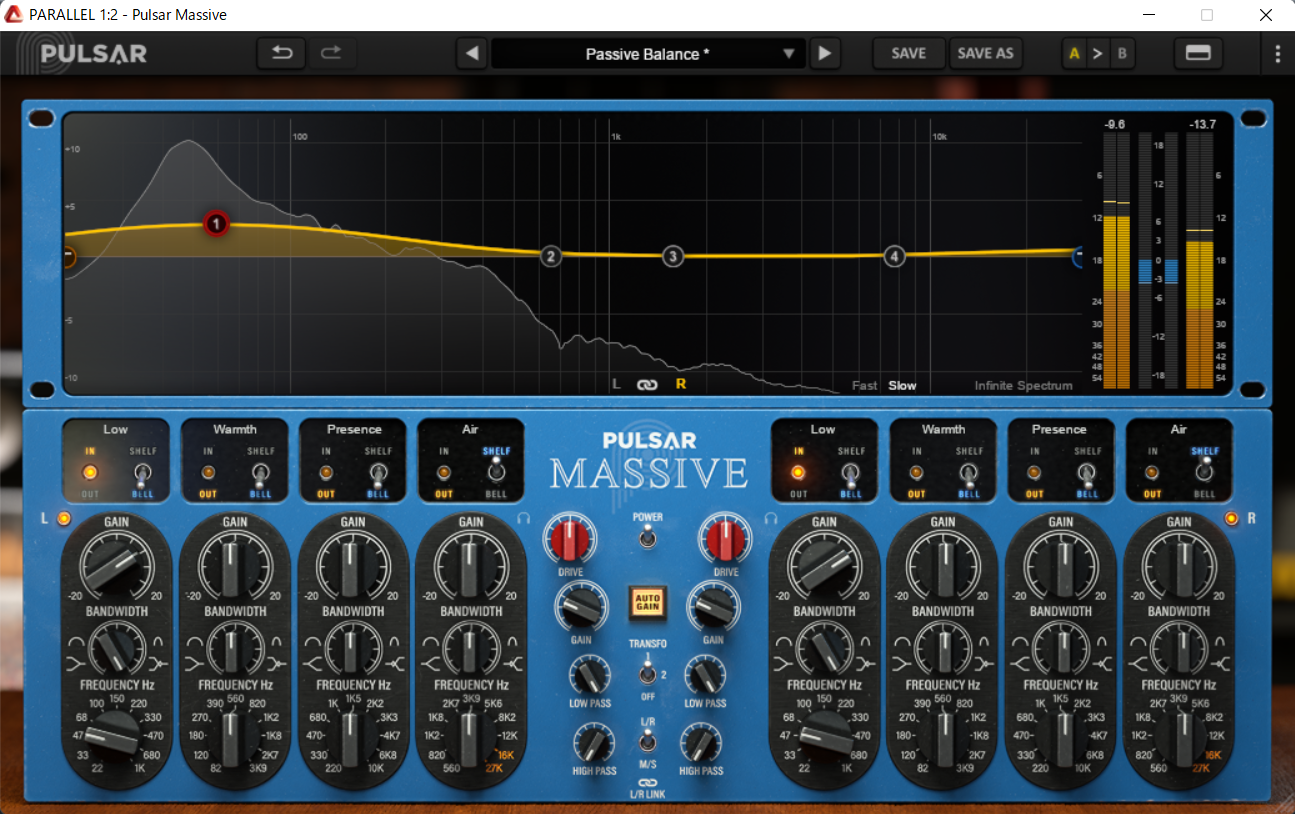Solo right channel with headphone icon
Viewport: 1295px width, 814px height.
pos(771,518)
